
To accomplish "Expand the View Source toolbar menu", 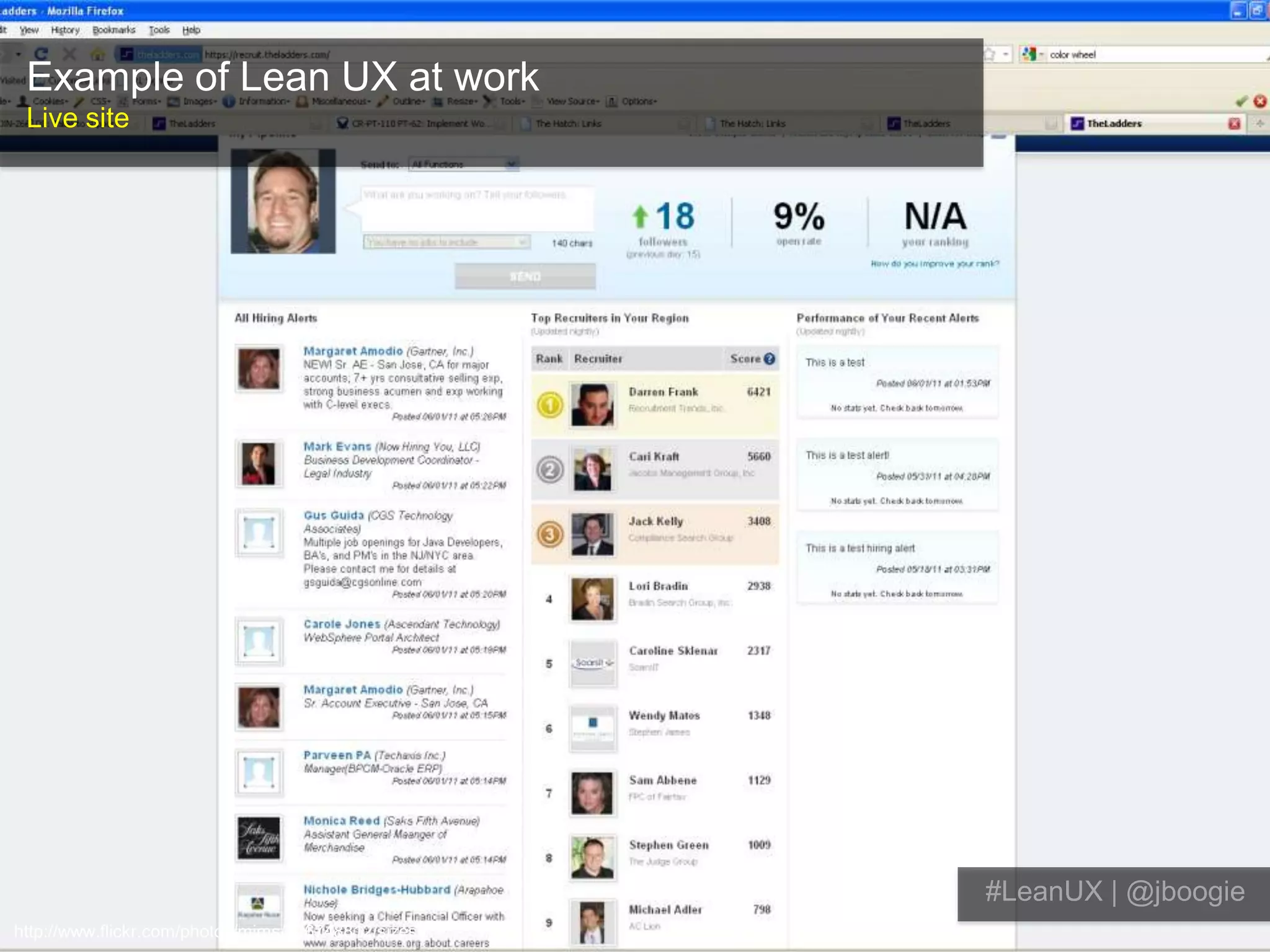I will coord(566,101).
